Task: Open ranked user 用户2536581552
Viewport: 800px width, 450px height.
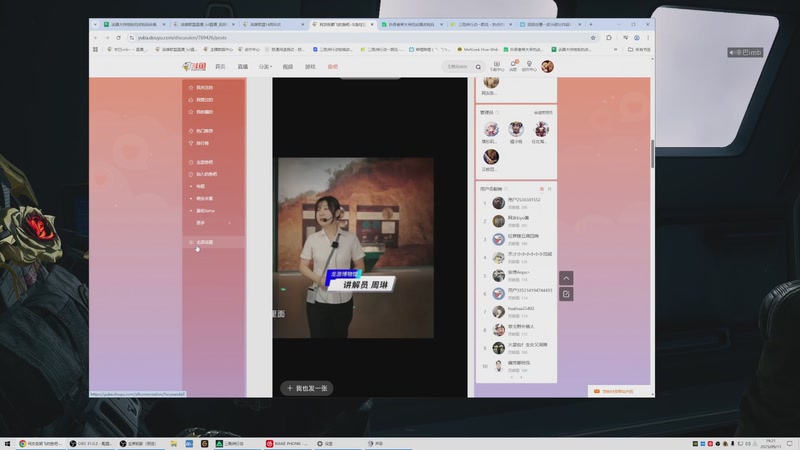Action: (x=524, y=200)
